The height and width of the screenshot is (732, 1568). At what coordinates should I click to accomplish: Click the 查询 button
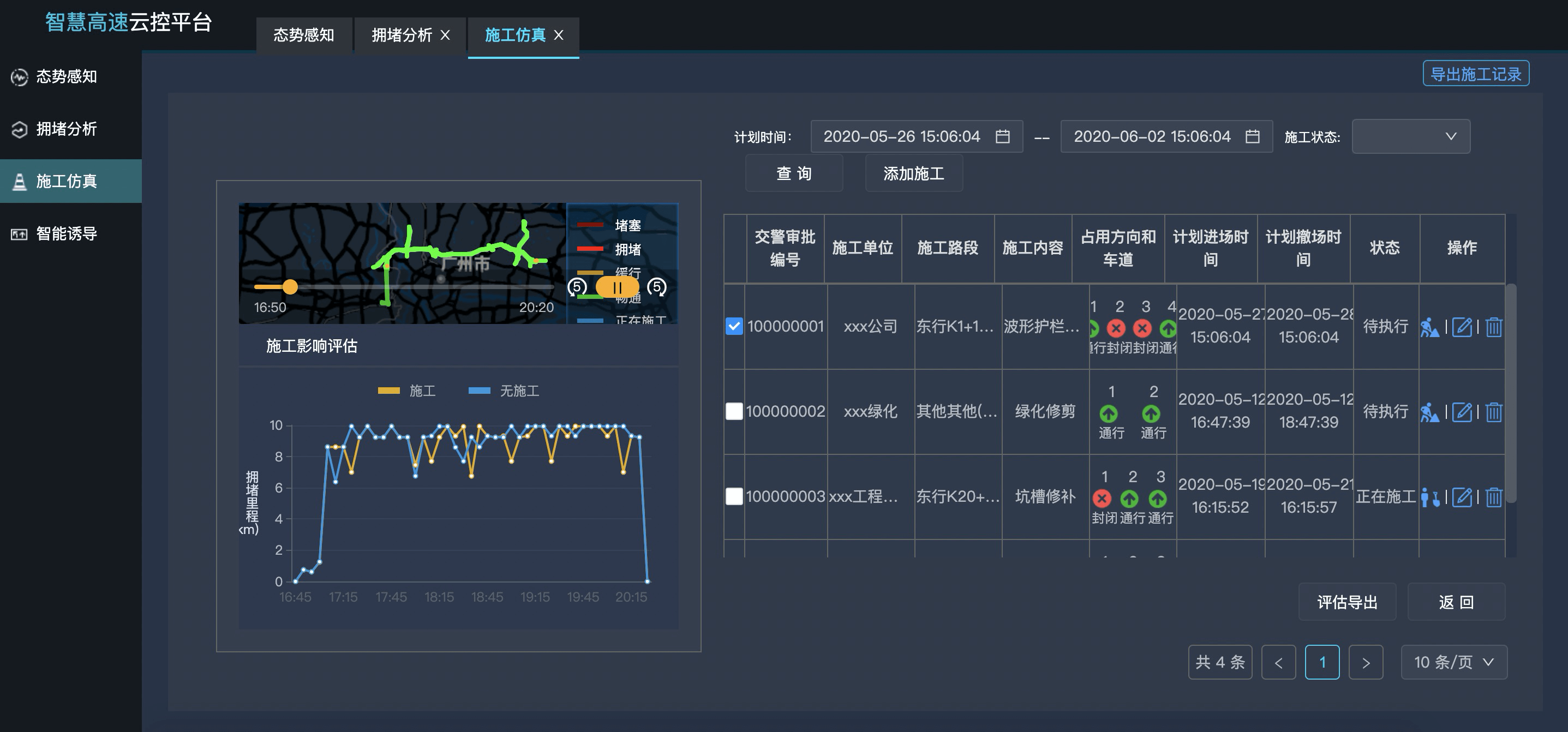click(794, 173)
